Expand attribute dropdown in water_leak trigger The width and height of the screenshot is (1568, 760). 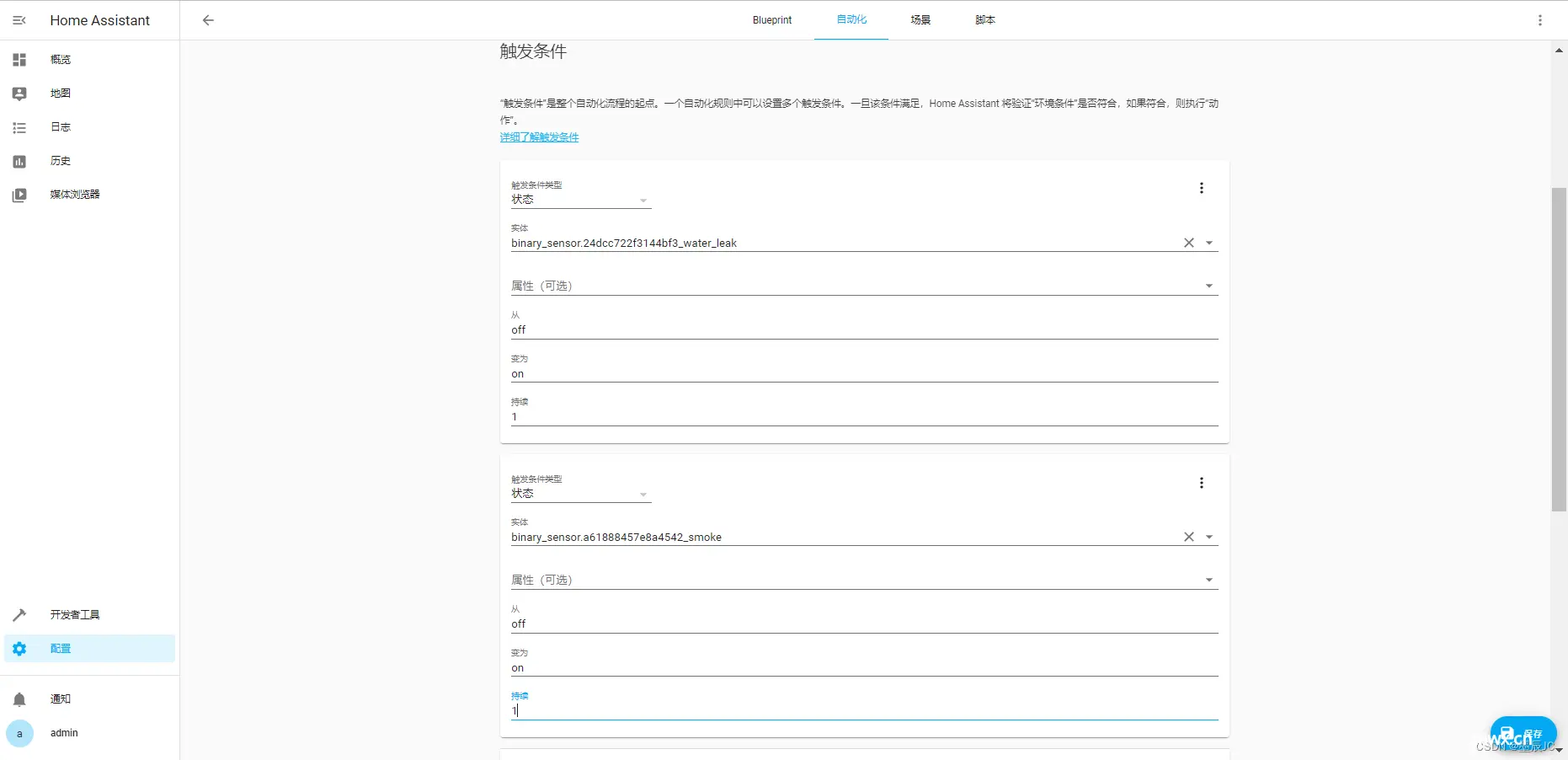[1209, 286]
